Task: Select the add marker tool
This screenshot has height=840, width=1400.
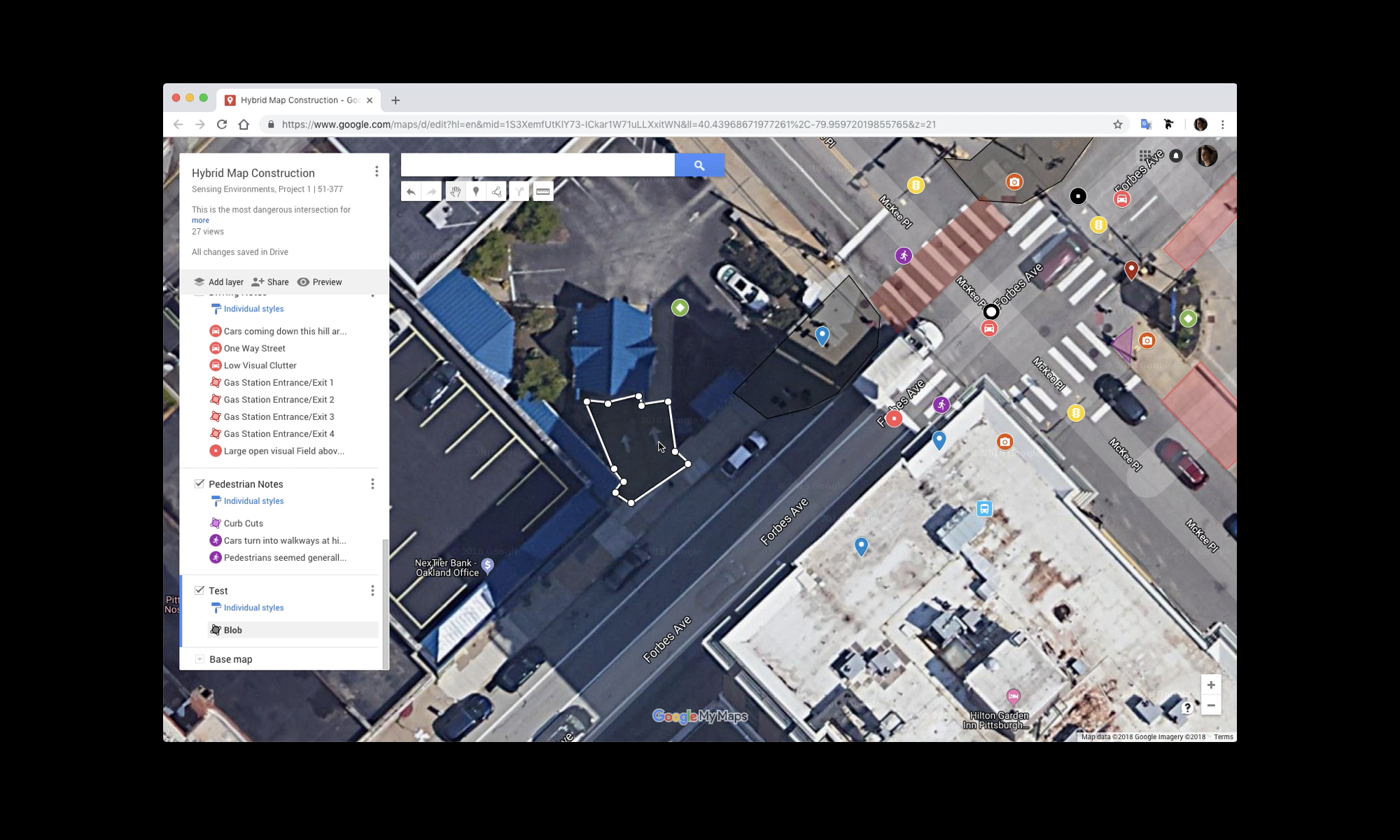Action: click(476, 192)
